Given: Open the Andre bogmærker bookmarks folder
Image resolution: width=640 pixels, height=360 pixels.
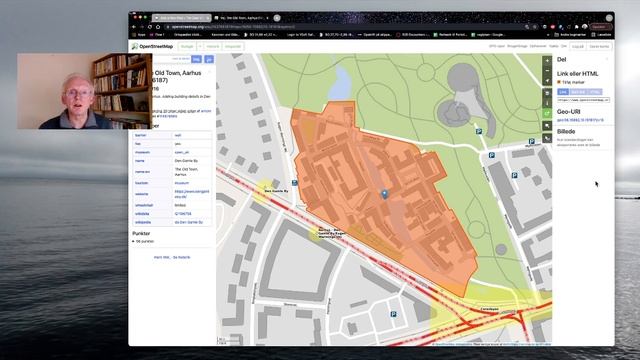Looking at the screenshot, I should tap(571, 35).
